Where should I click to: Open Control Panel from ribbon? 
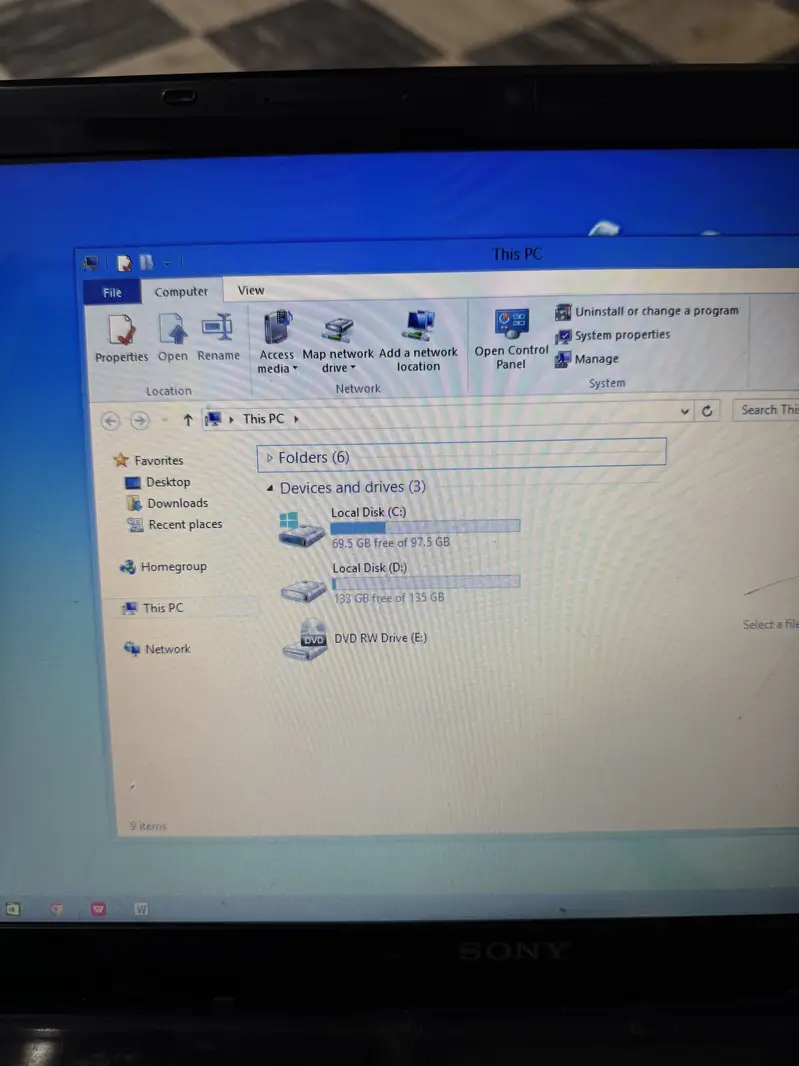tap(511, 339)
